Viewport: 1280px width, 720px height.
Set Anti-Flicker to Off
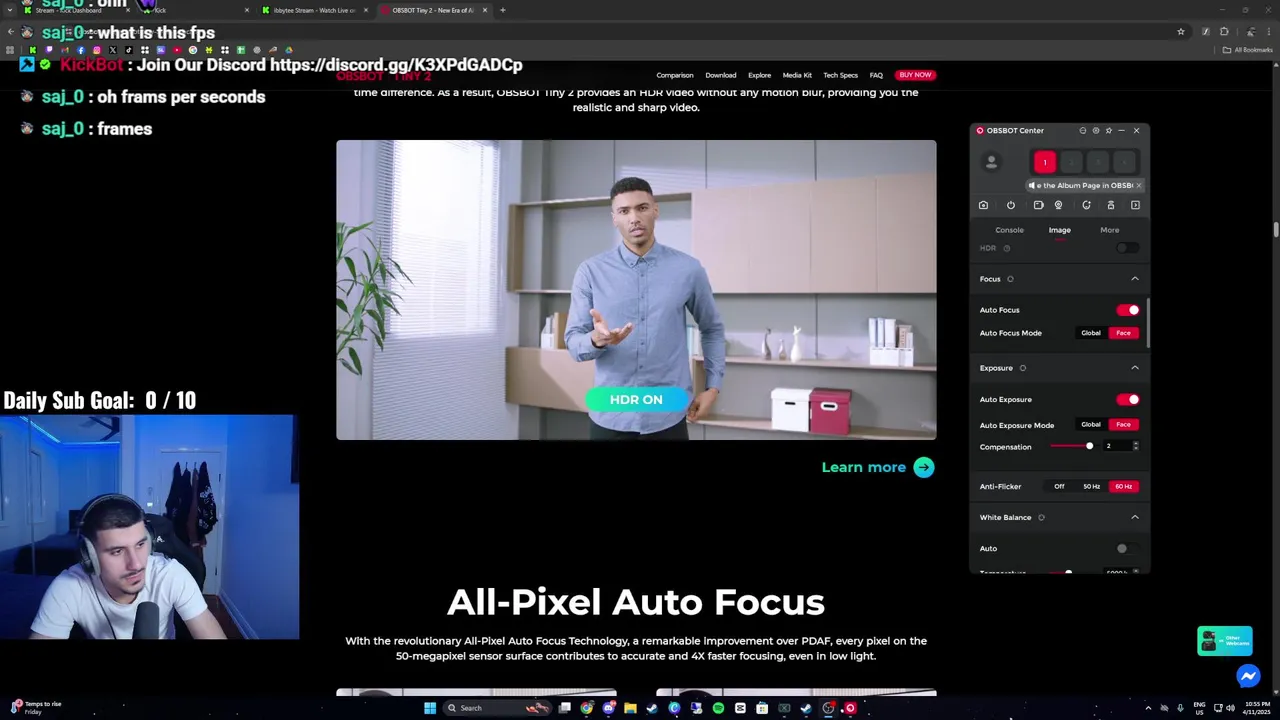point(1059,486)
